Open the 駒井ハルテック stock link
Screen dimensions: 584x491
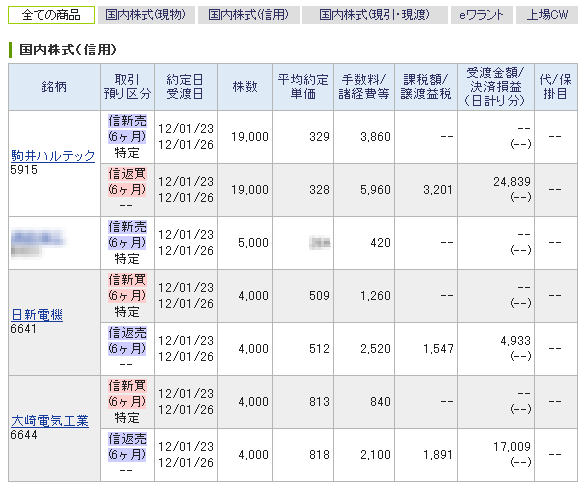coord(53,155)
